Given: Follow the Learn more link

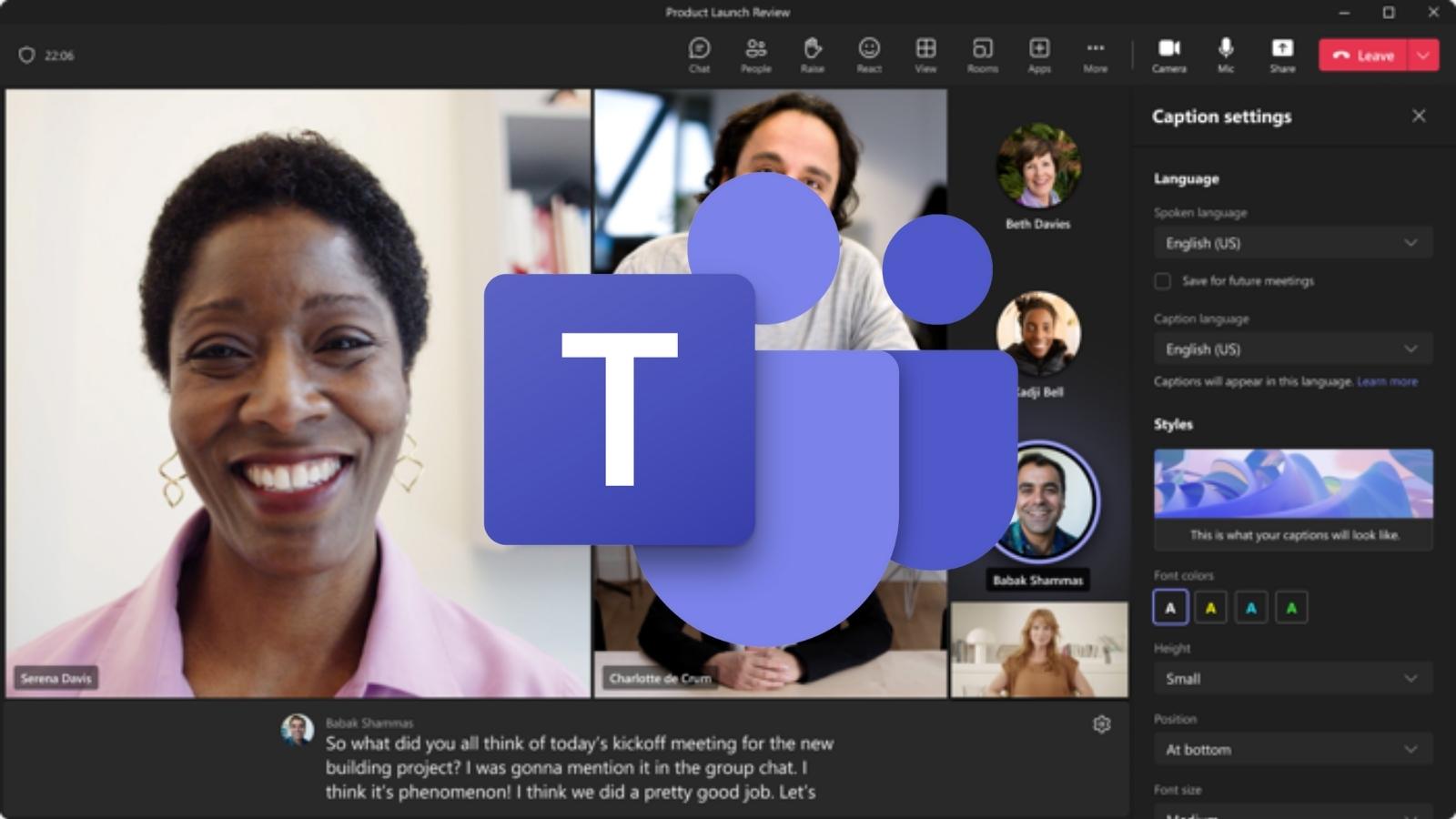Looking at the screenshot, I should [1387, 381].
